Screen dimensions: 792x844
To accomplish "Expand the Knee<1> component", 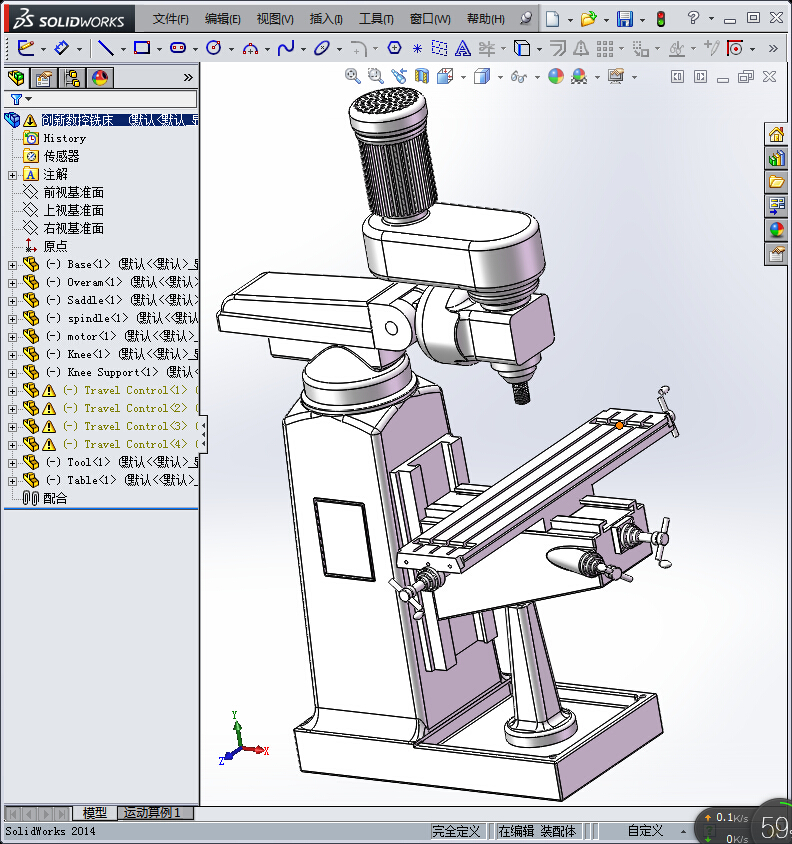I will click(x=12, y=355).
